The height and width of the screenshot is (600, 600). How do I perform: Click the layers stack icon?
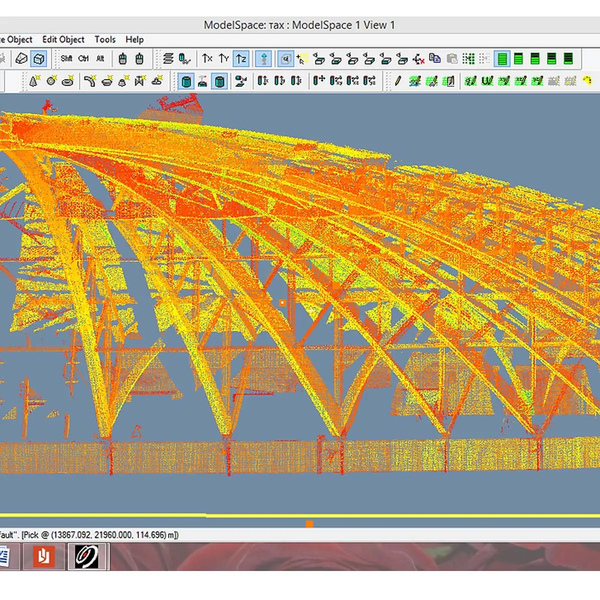point(168,59)
